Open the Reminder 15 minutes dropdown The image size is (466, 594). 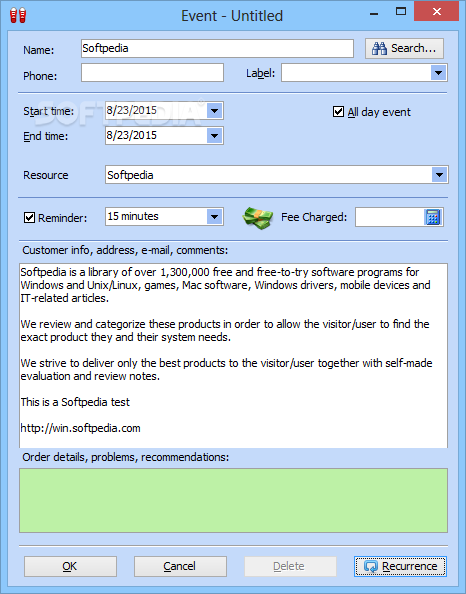pos(214,217)
